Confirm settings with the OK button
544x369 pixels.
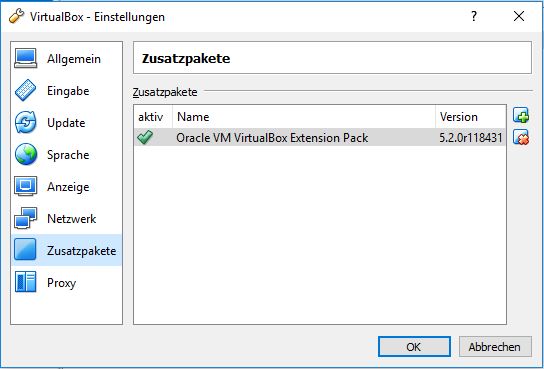(x=414, y=346)
